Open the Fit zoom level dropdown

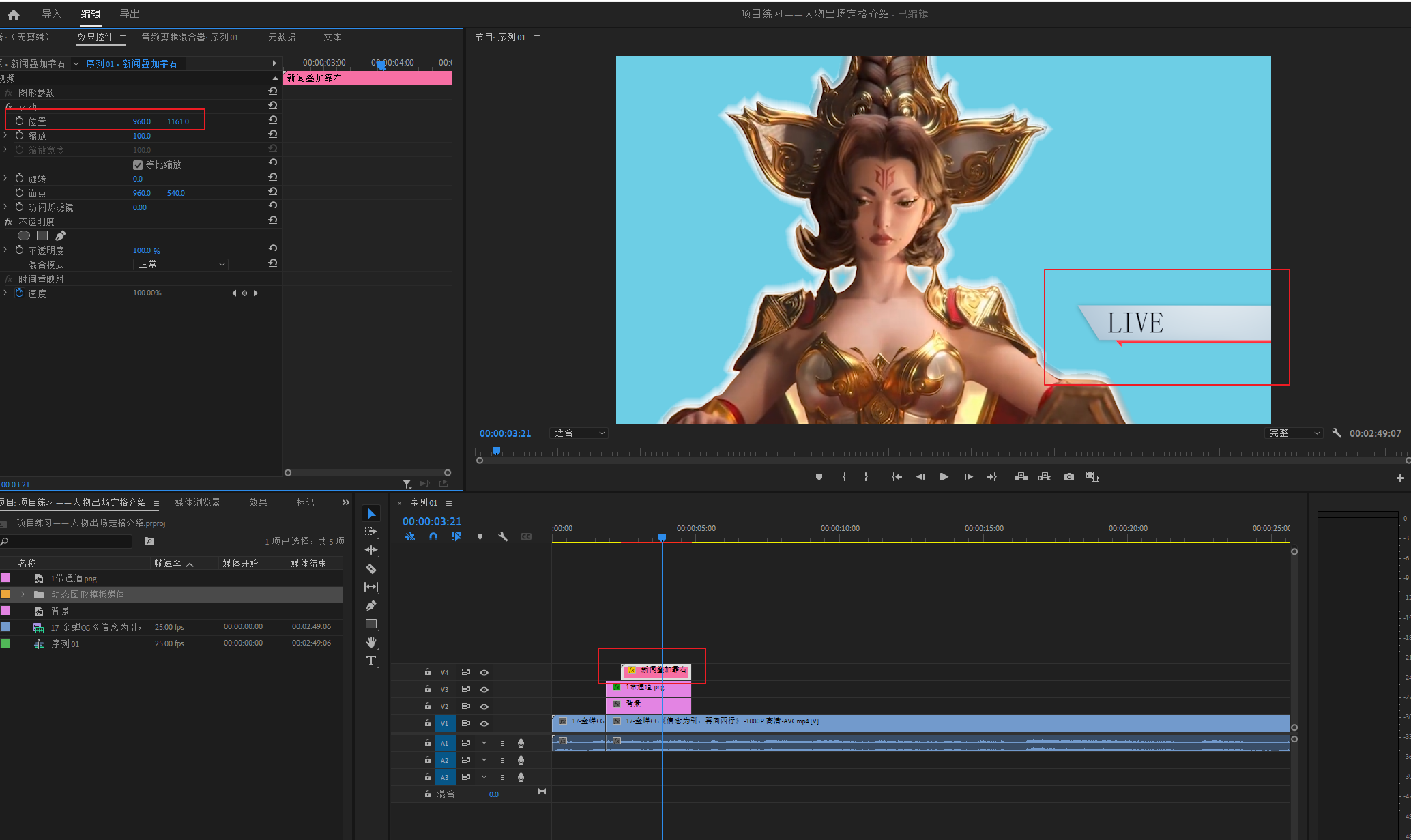(579, 433)
